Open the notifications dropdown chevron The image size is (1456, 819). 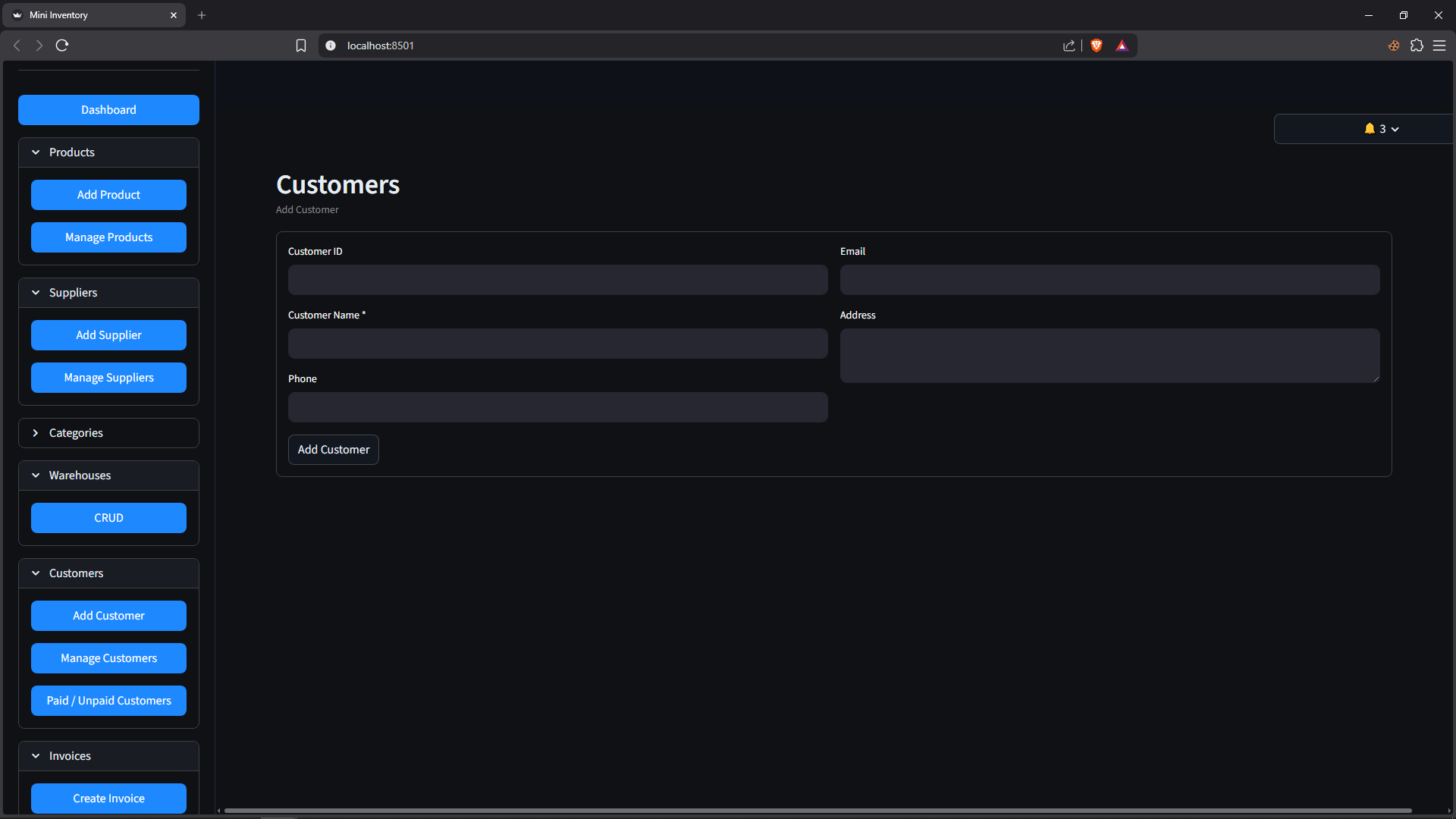(x=1395, y=130)
